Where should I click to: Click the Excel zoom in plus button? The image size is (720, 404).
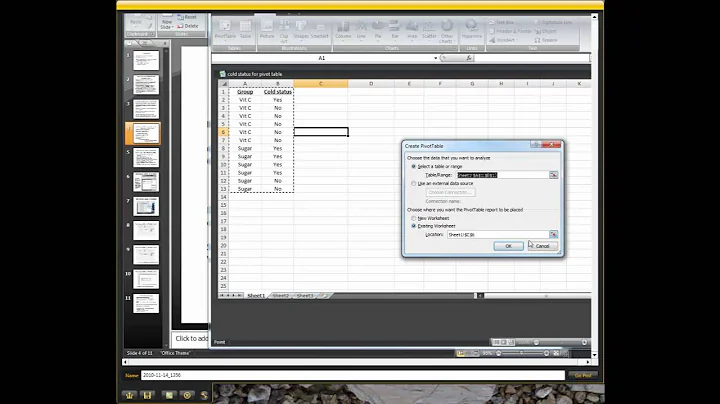(584, 342)
